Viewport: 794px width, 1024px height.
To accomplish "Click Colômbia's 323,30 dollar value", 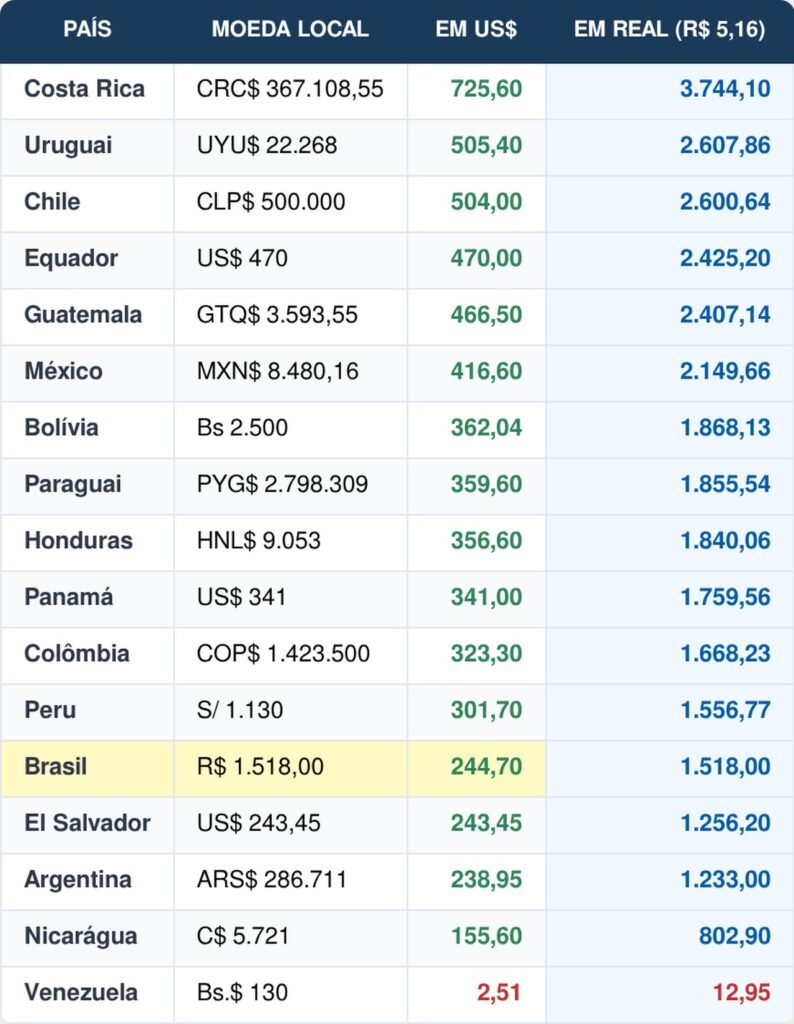I will click(490, 654).
